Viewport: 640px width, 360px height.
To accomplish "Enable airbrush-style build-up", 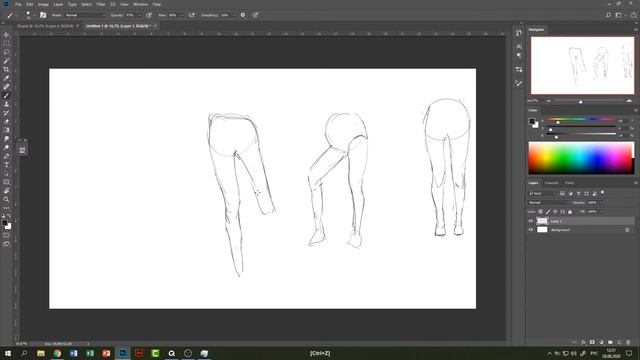I will pyautogui.click(x=191, y=15).
